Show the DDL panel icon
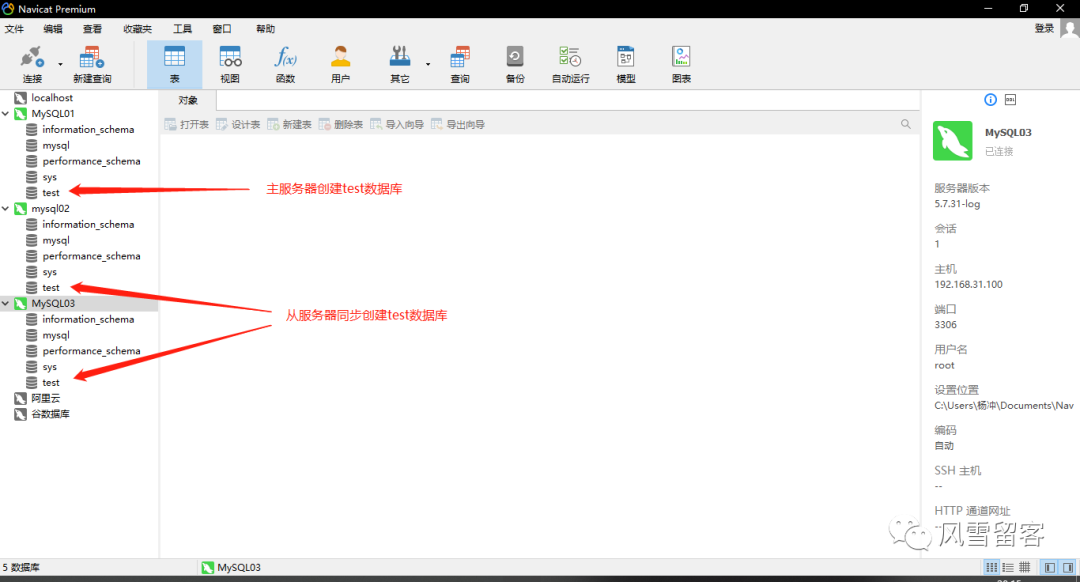 coord(1010,100)
